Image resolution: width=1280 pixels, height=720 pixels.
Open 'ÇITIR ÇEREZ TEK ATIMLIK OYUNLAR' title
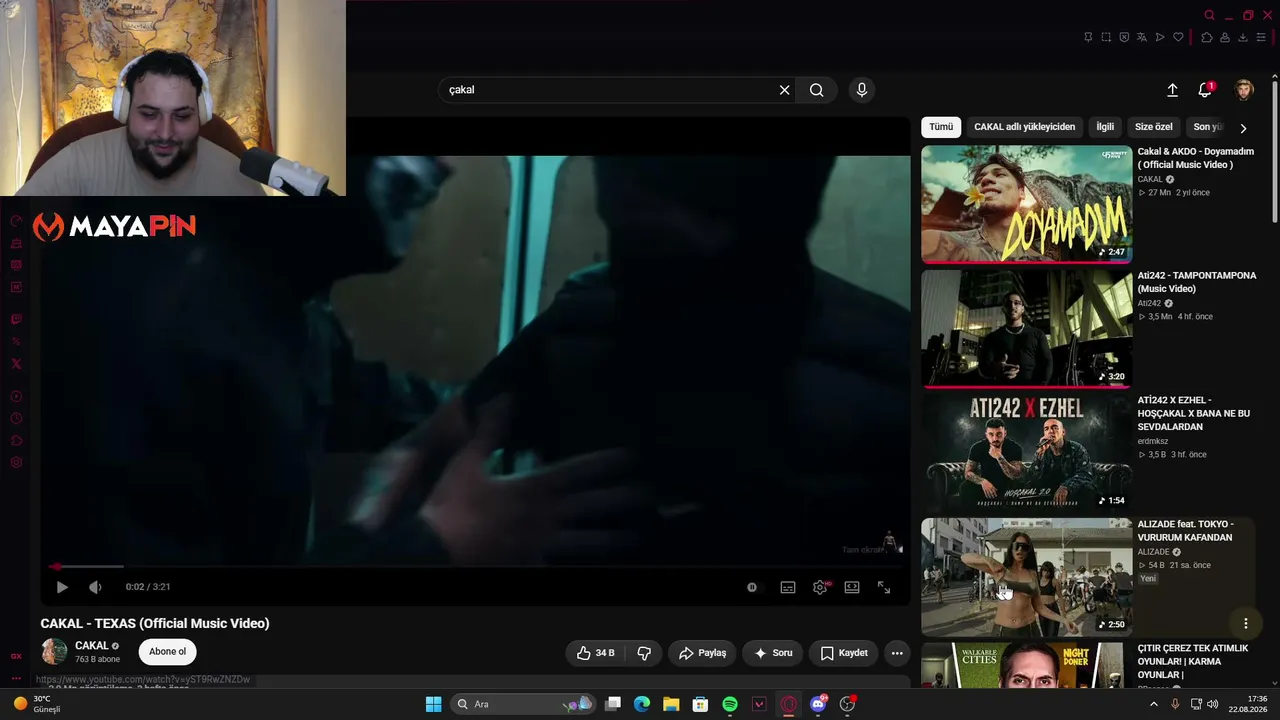(x=1193, y=662)
